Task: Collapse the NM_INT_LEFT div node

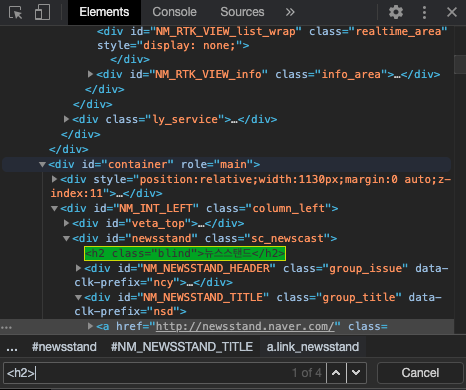Action: (x=54, y=208)
